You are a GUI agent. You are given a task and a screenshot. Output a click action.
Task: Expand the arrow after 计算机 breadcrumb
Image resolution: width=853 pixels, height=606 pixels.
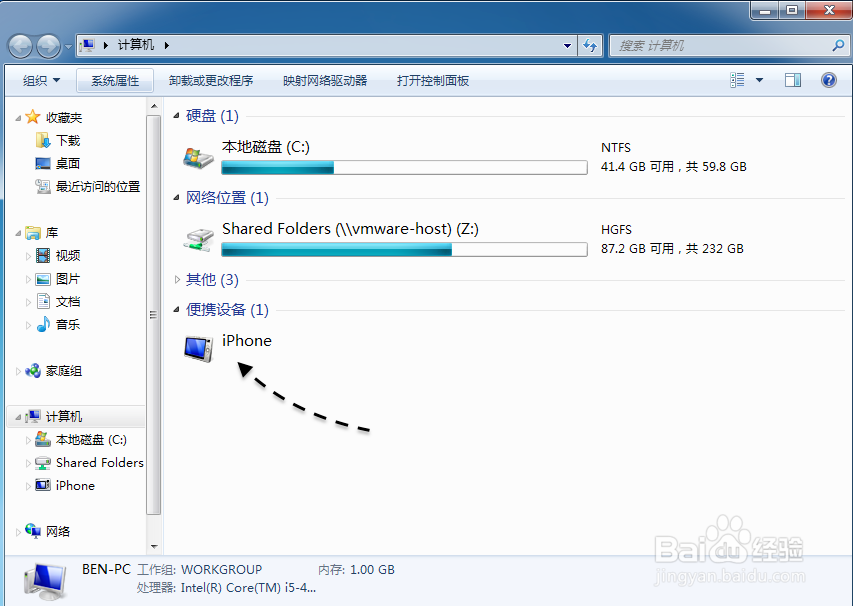[166, 45]
